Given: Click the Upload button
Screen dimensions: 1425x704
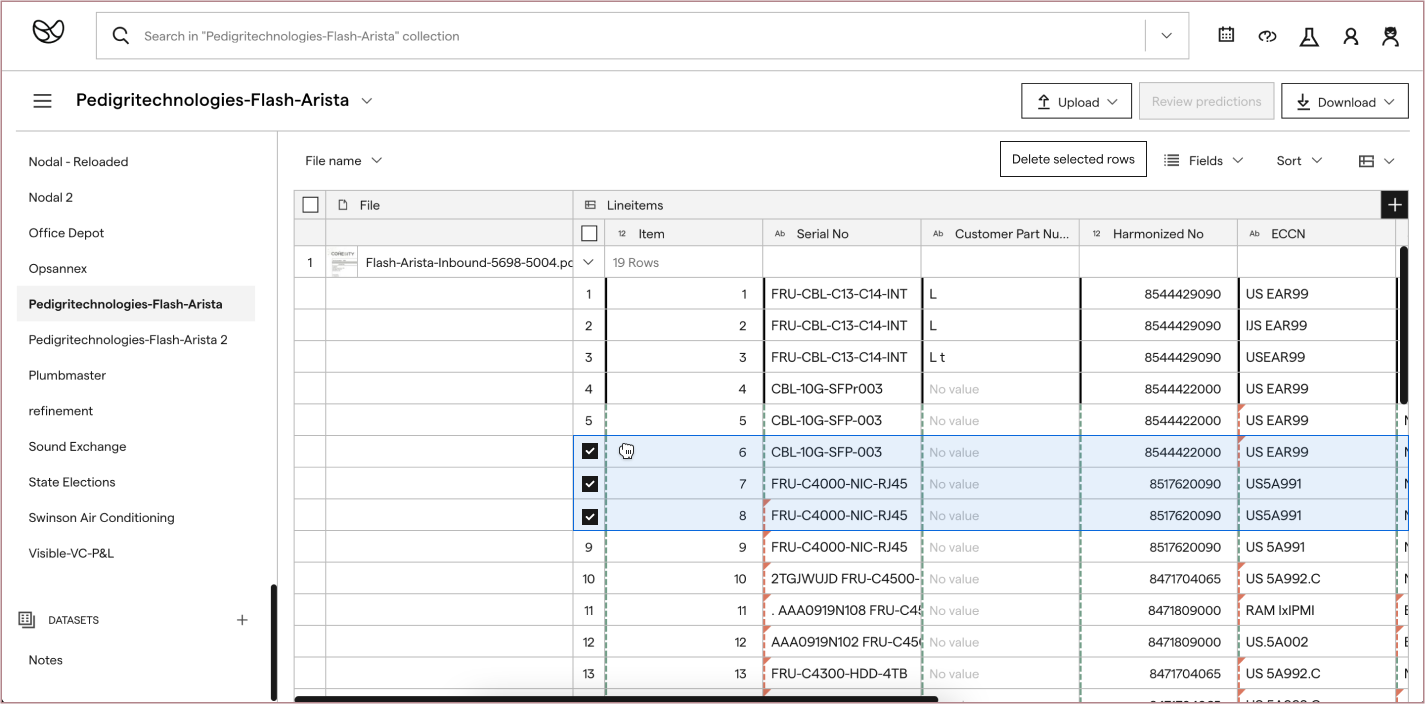Looking at the screenshot, I should point(1076,100).
